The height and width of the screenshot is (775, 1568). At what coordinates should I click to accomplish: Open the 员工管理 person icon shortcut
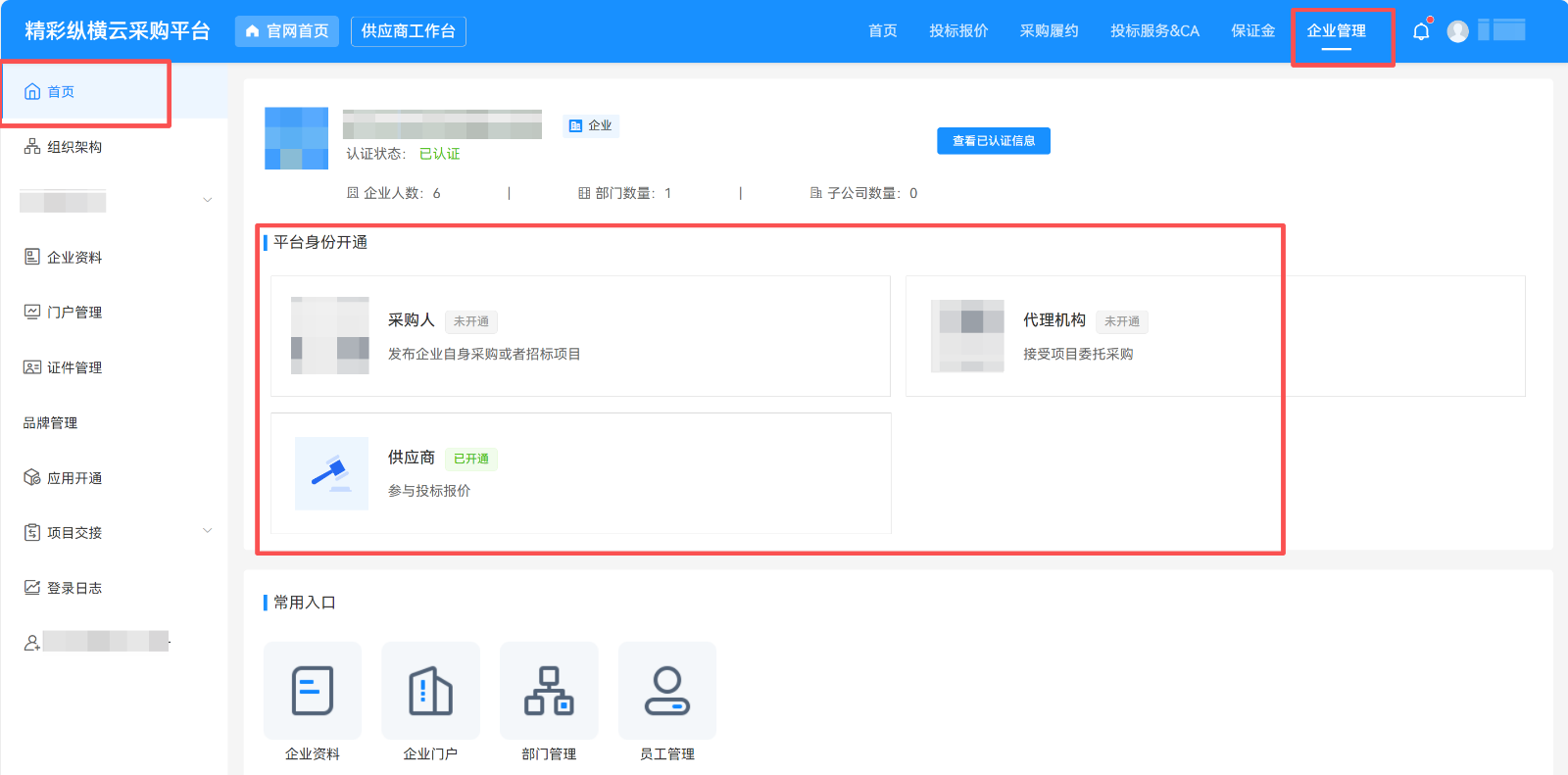point(666,691)
